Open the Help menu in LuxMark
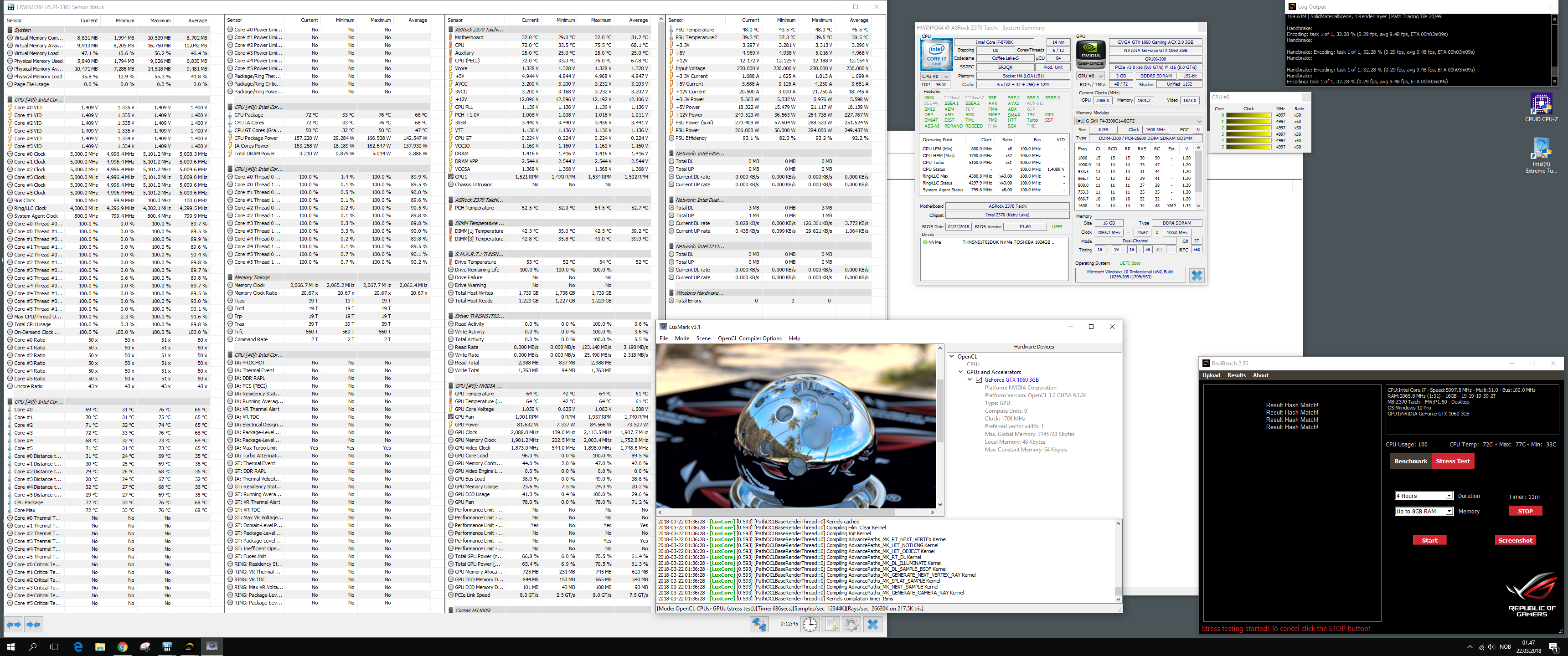 (794, 339)
